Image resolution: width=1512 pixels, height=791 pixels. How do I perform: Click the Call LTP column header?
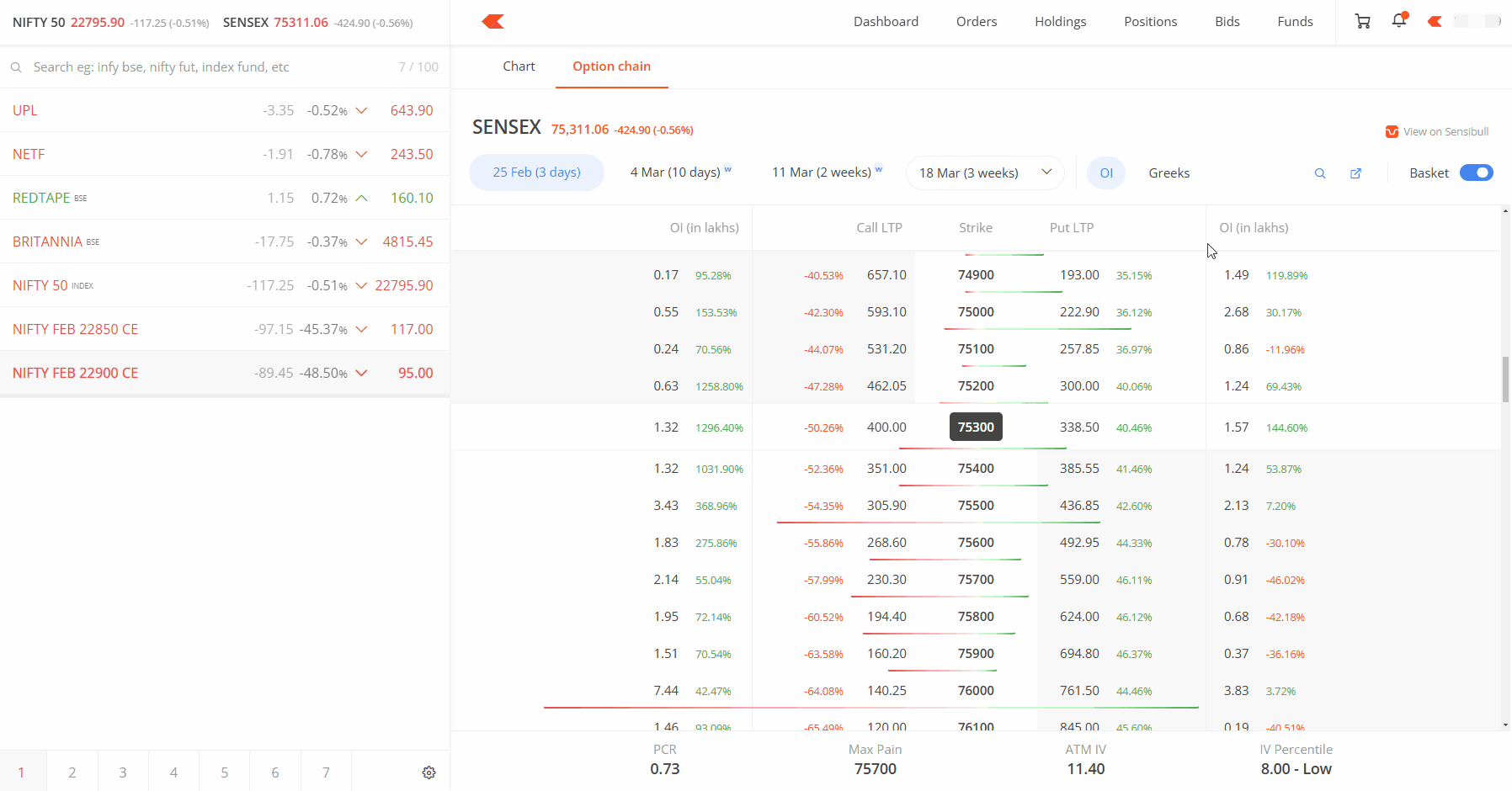879,228
